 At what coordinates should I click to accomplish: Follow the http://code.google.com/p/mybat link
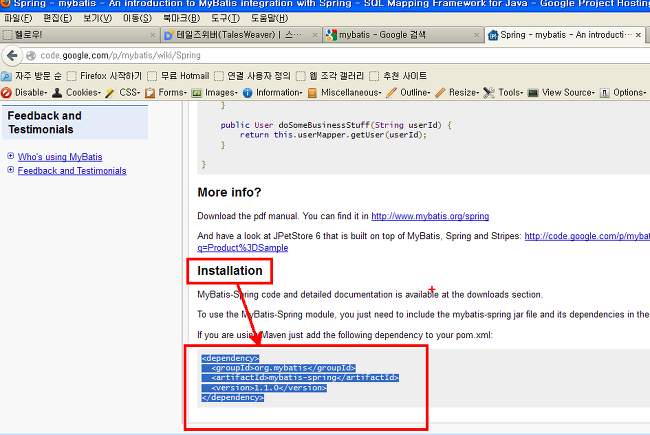pos(587,236)
